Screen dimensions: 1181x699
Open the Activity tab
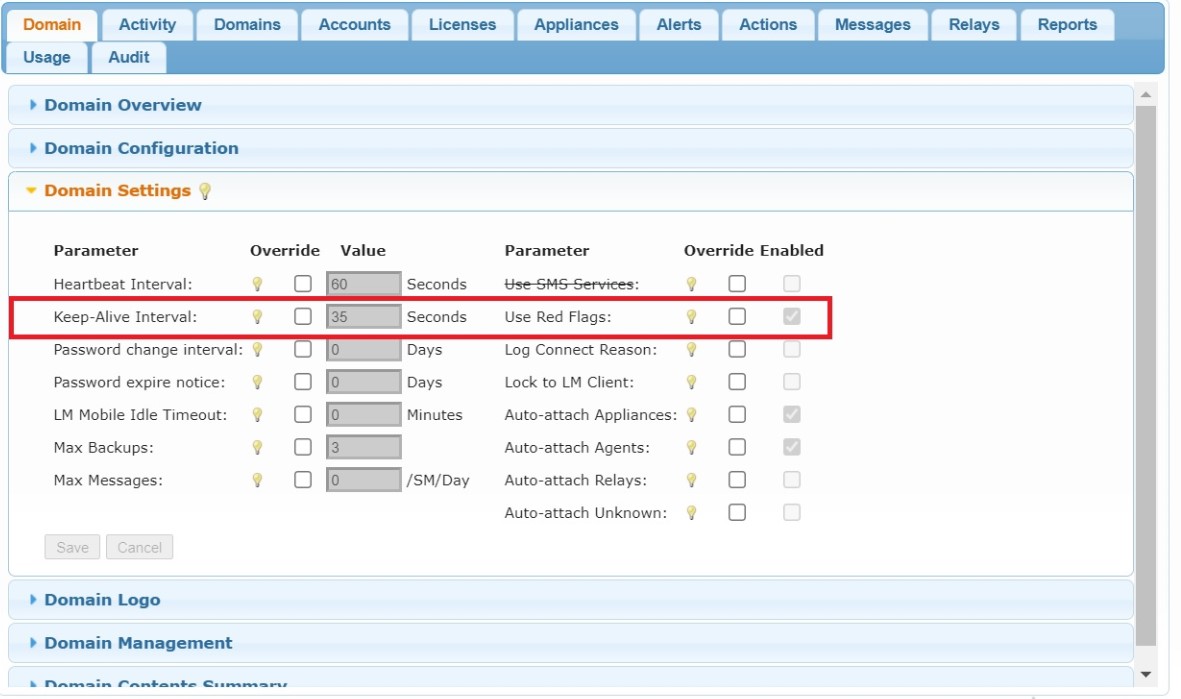(148, 25)
